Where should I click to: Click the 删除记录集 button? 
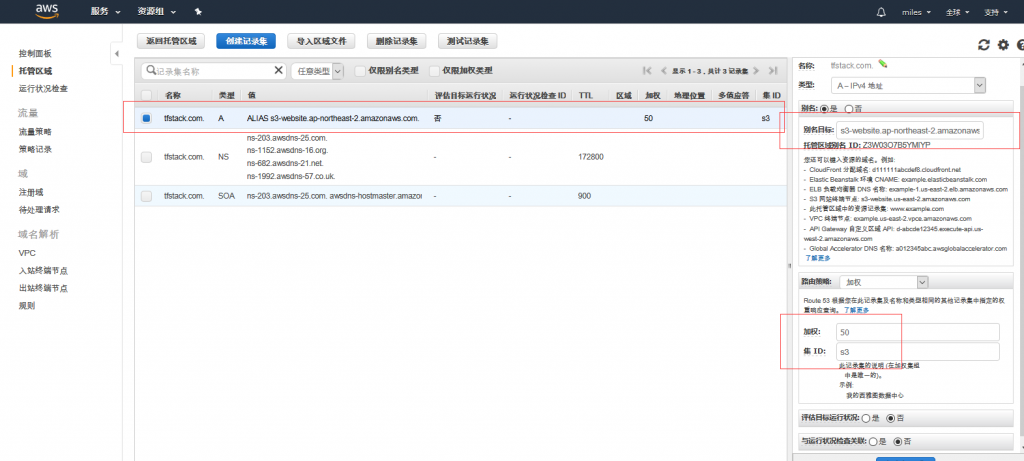pyautogui.click(x=396, y=41)
